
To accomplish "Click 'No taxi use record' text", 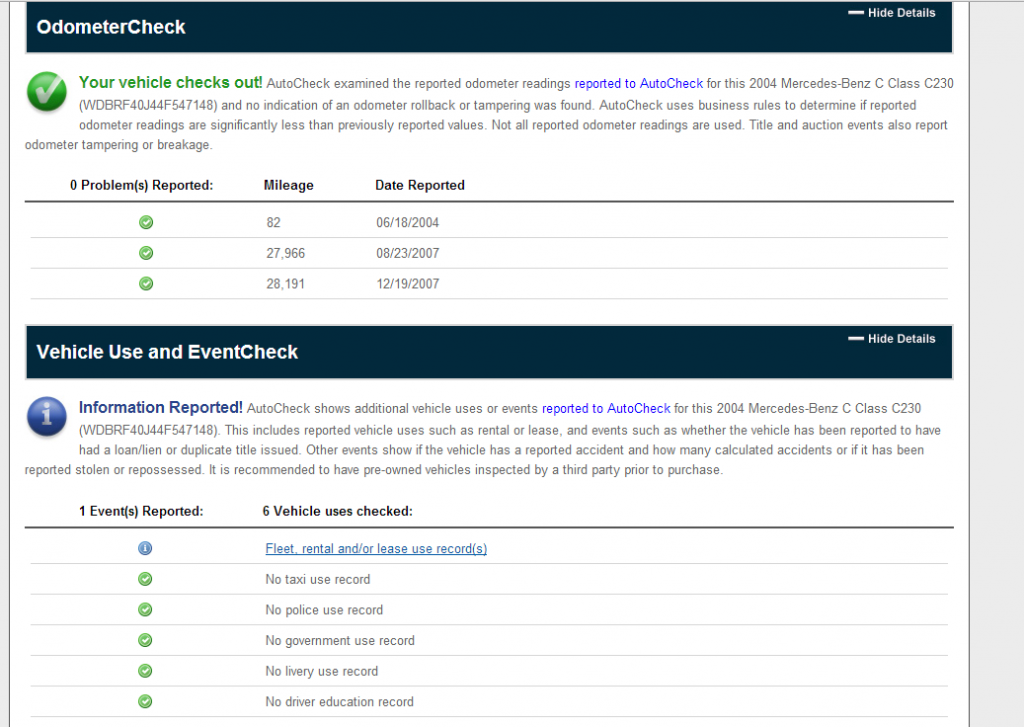I will click(317, 579).
